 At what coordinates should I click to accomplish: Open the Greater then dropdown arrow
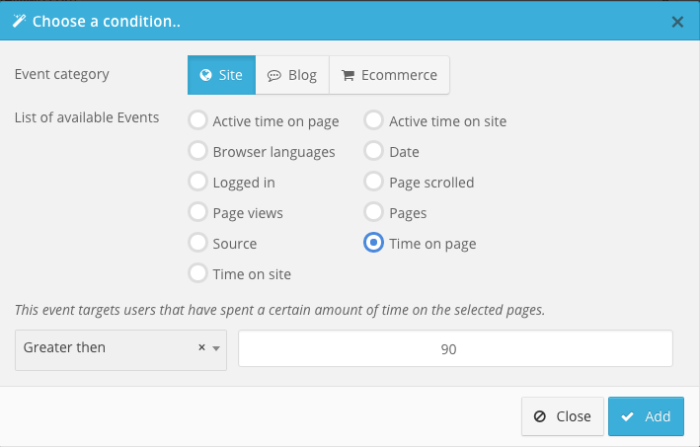[216, 348]
